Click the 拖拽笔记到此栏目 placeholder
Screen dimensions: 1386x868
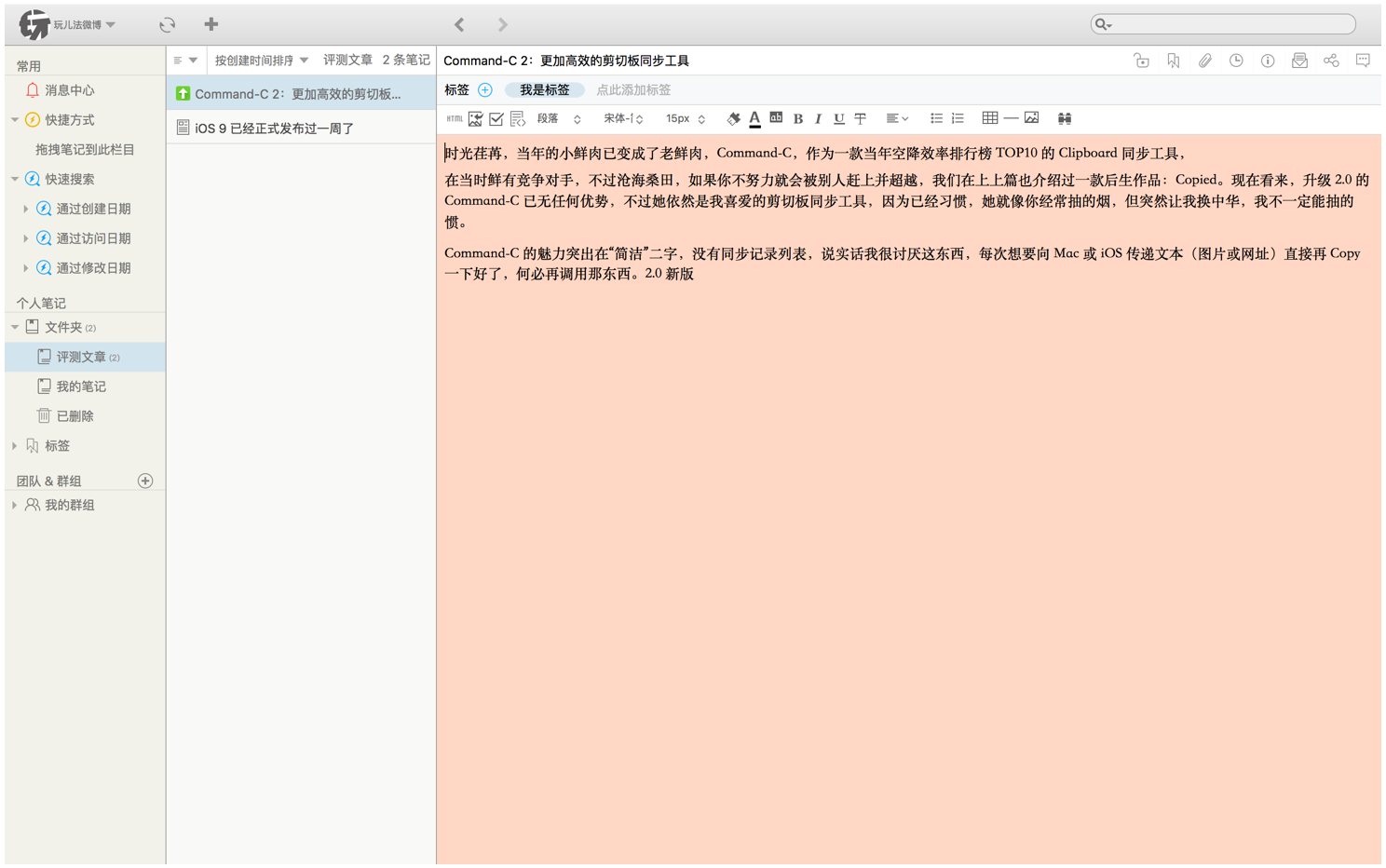85,149
